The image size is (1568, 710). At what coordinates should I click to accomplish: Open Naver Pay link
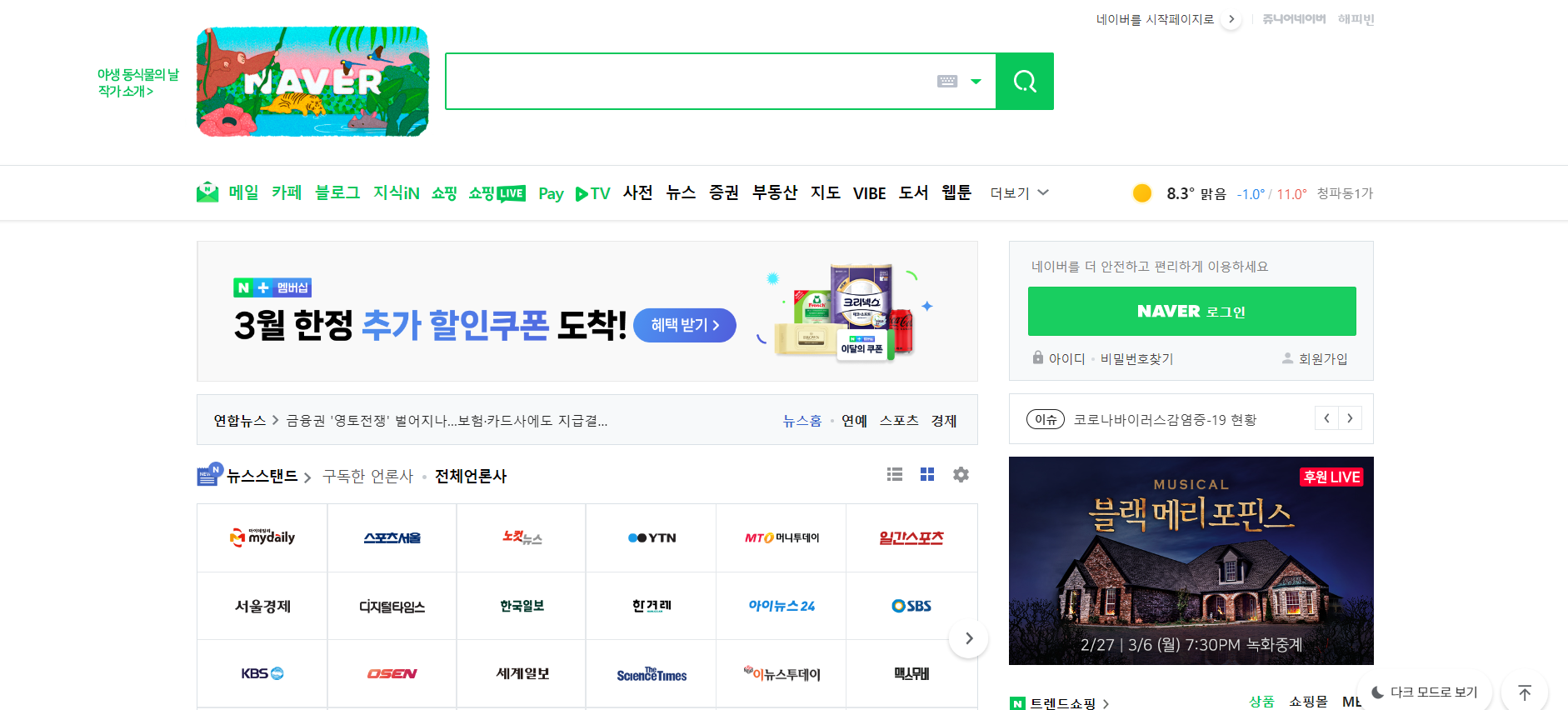click(551, 193)
